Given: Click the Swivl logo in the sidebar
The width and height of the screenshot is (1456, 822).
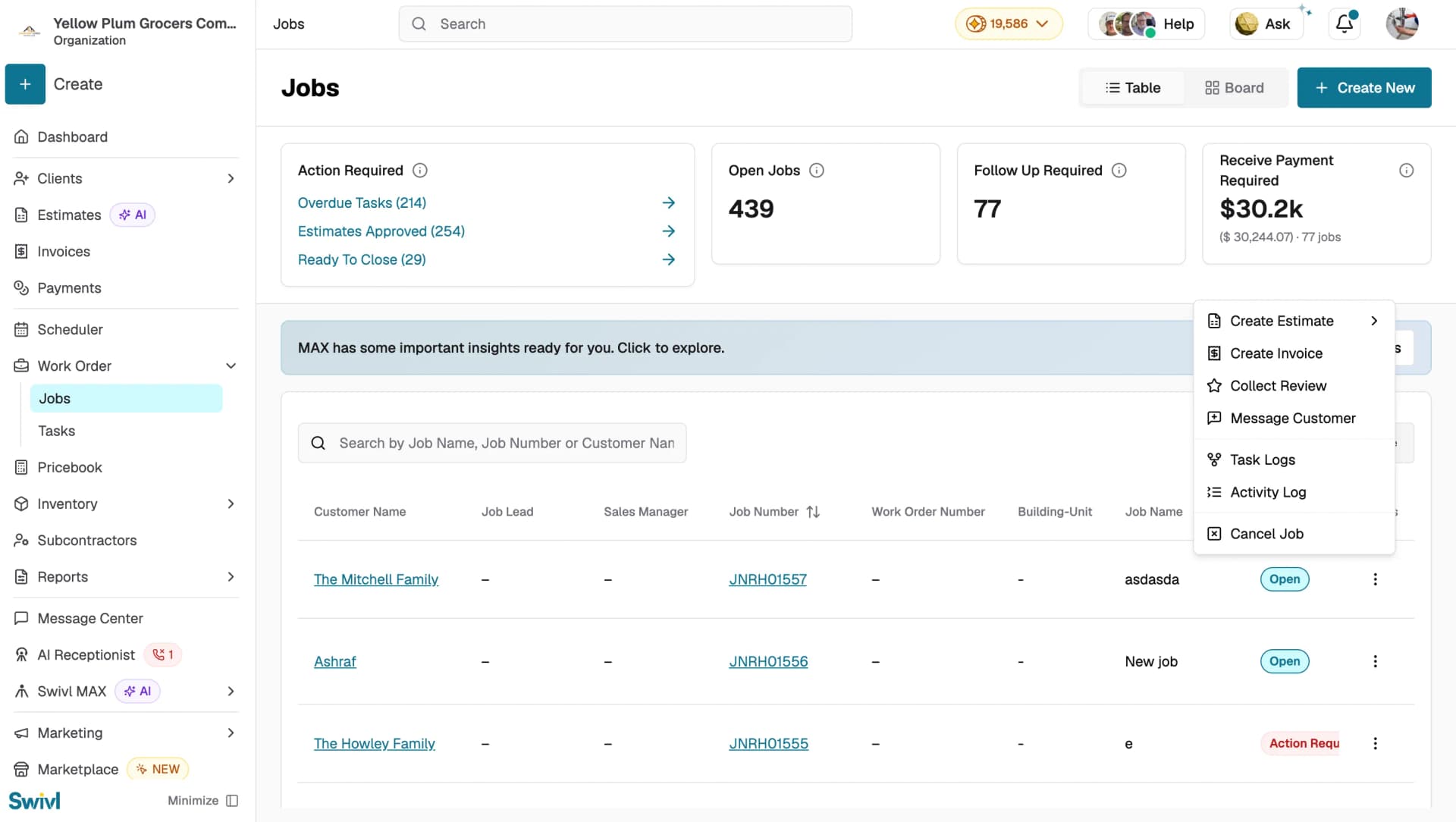Looking at the screenshot, I should coord(34,801).
